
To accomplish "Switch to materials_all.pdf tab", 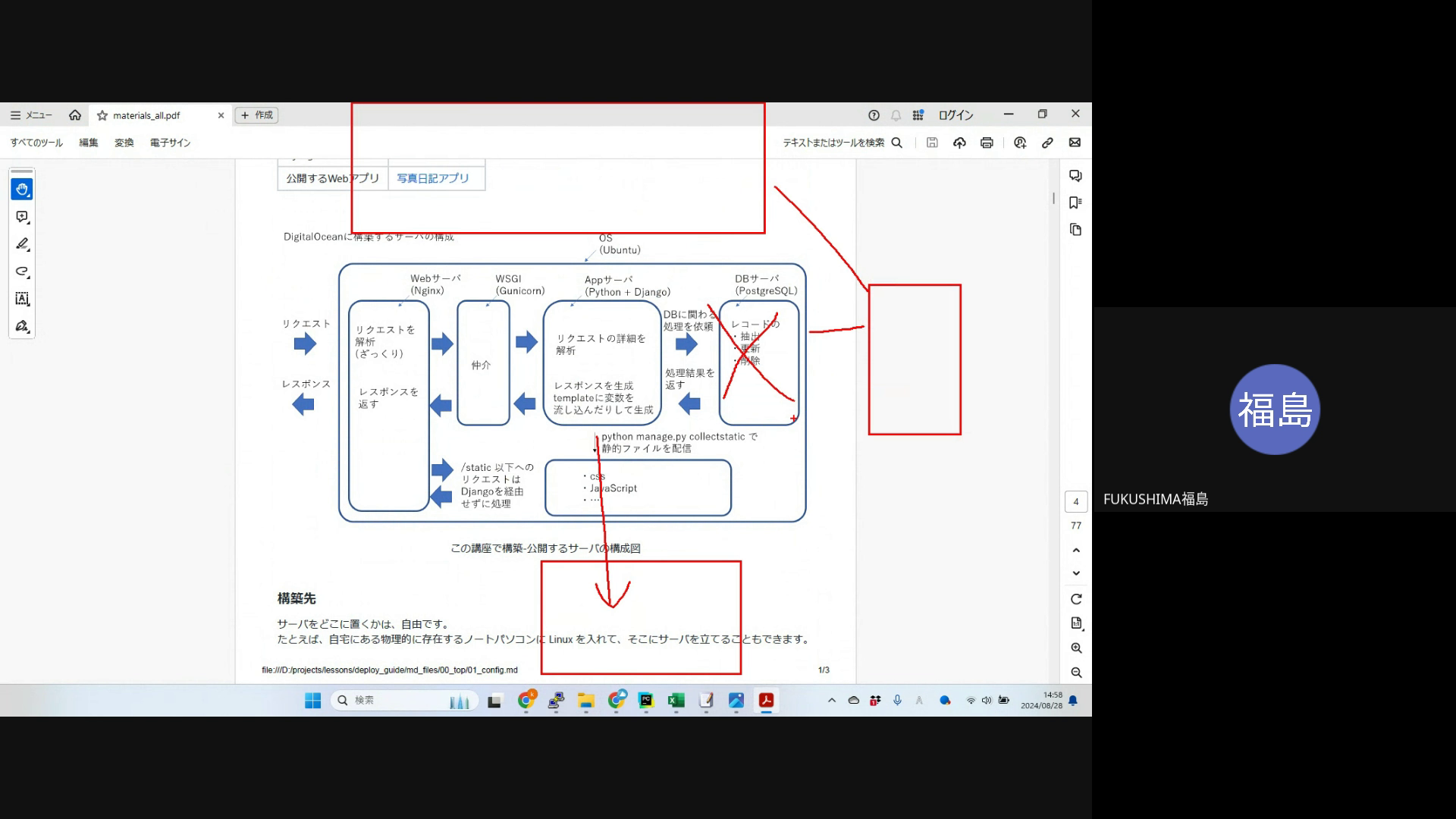I will (x=146, y=115).
